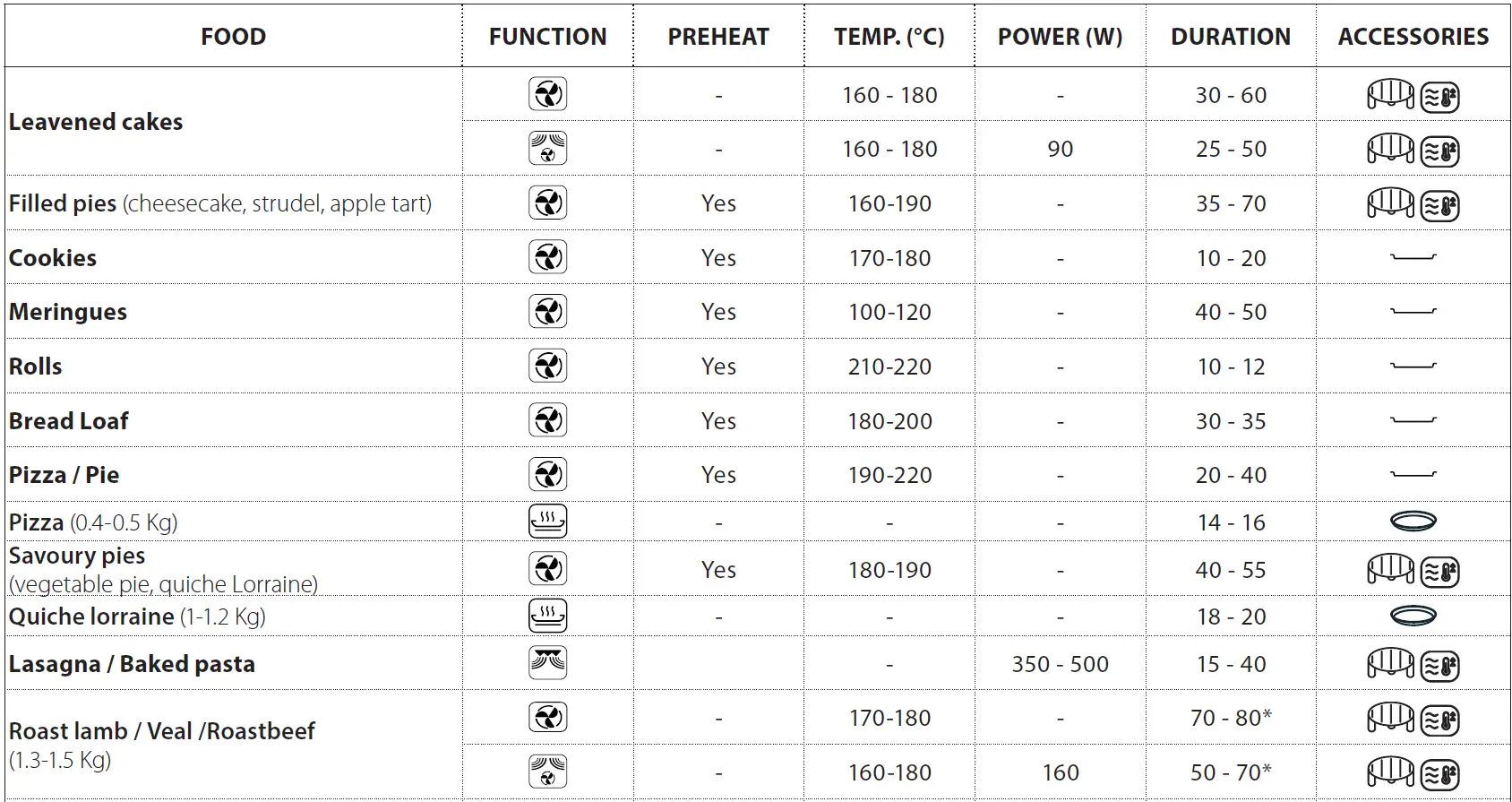Click the function icon for Bread Loaf
The image size is (1512, 802).
(547, 421)
